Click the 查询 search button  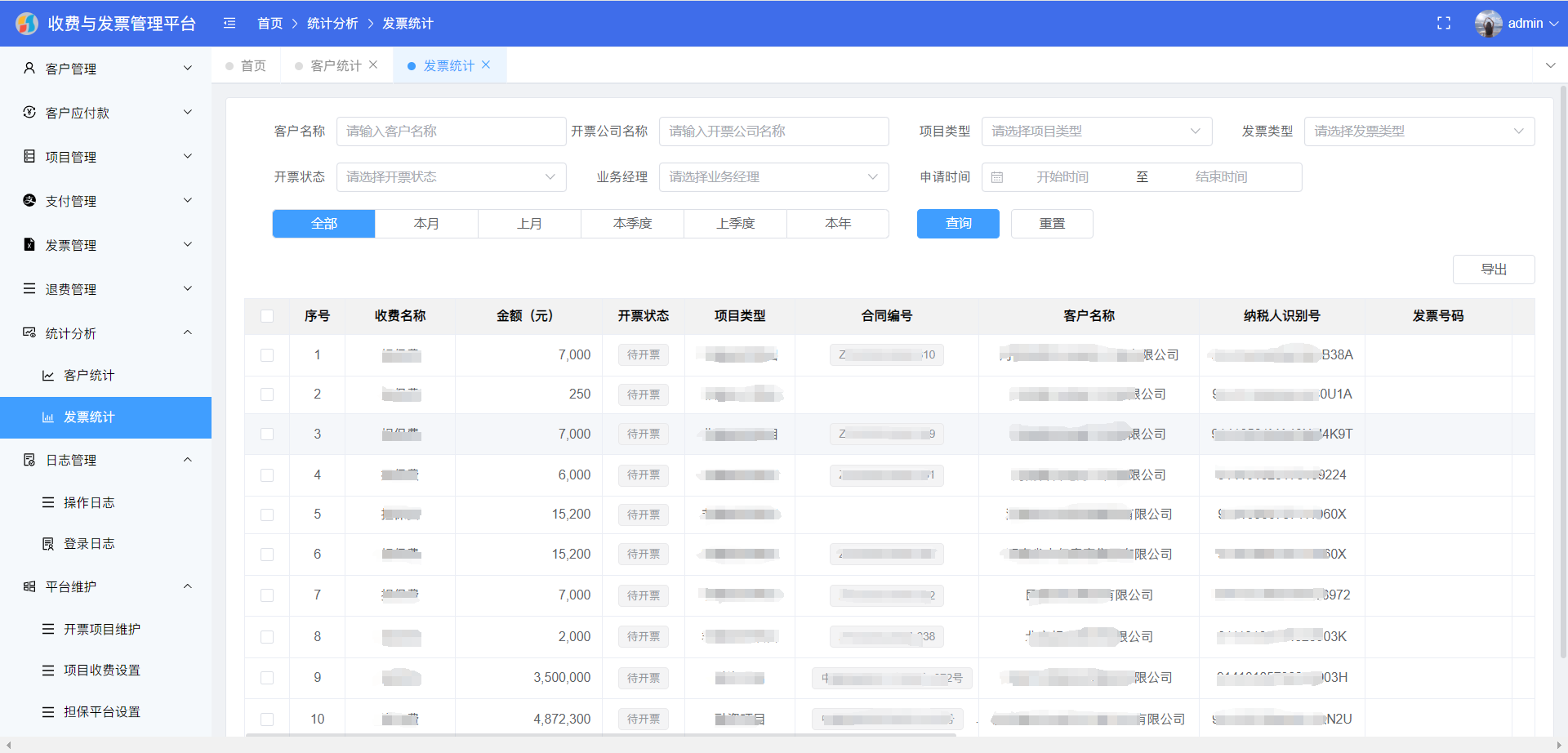(x=958, y=224)
